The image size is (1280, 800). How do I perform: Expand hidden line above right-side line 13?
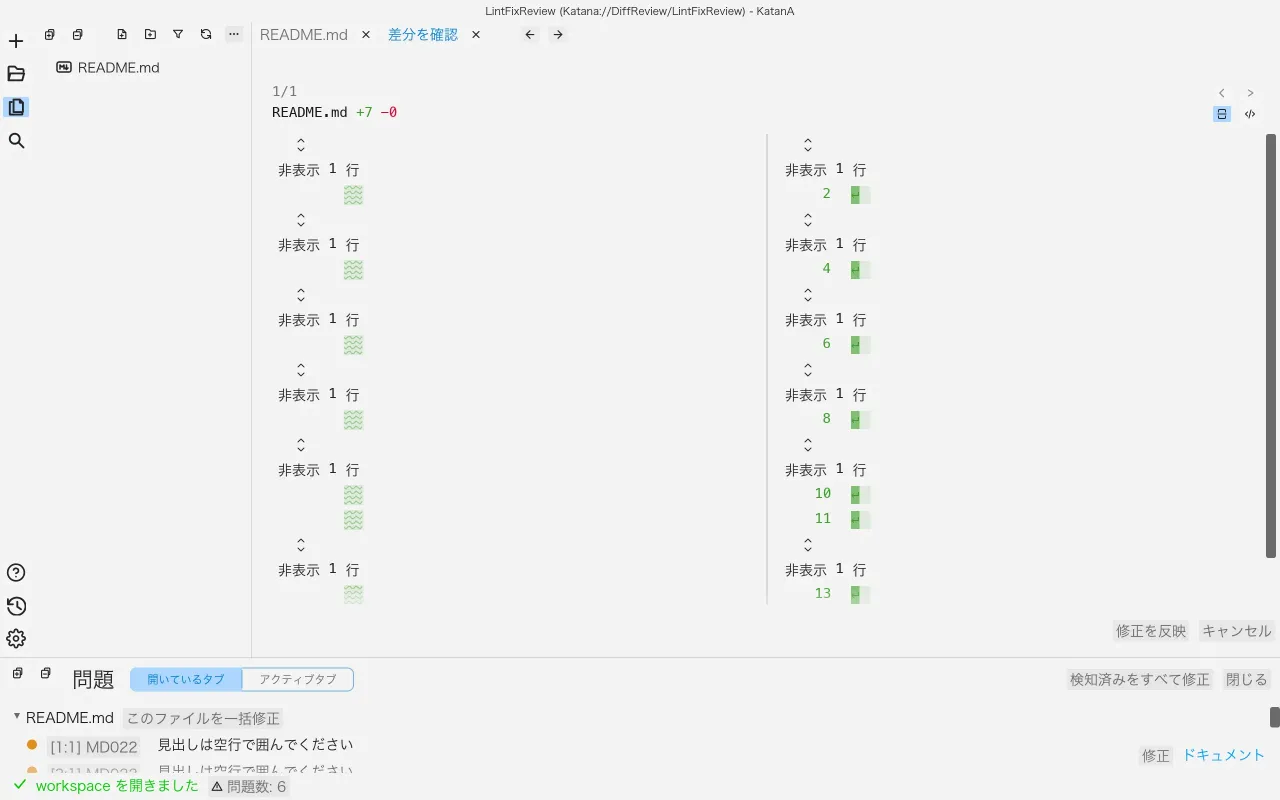[x=808, y=545]
